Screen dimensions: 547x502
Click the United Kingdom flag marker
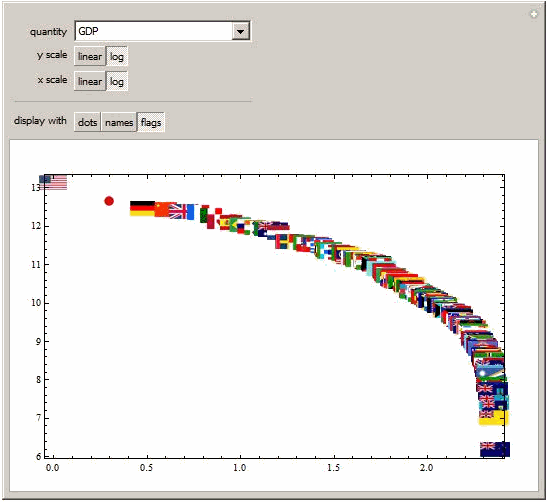178,211
